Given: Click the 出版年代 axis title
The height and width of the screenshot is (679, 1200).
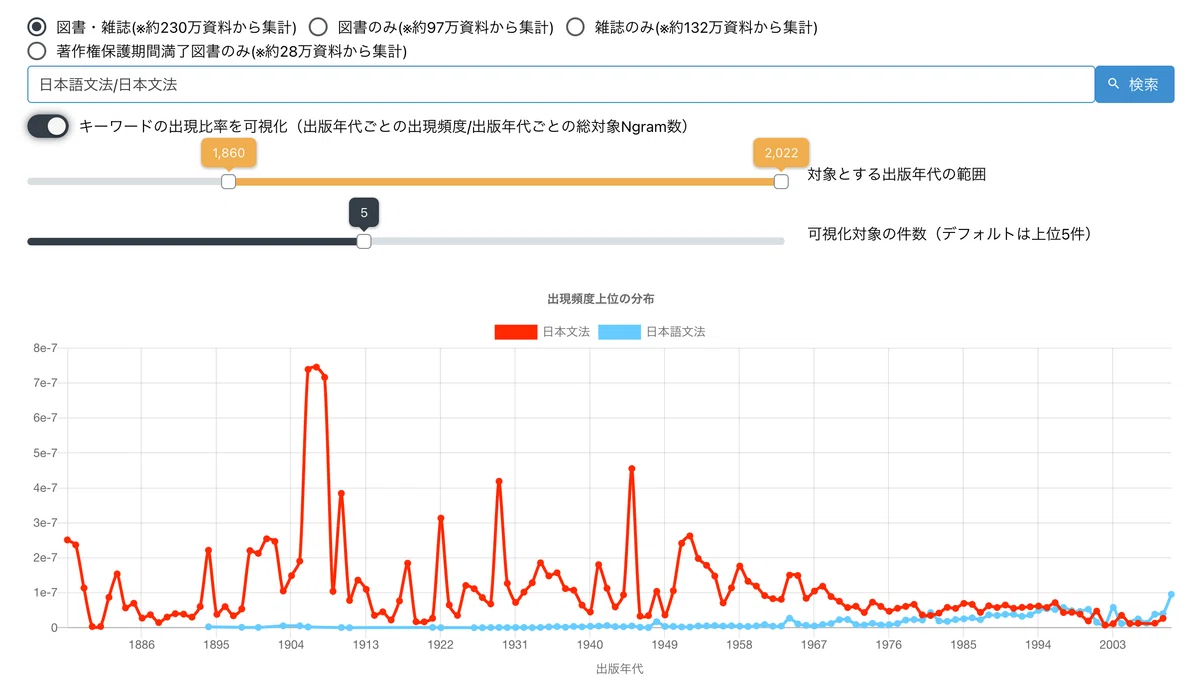Looking at the screenshot, I should point(619,668).
